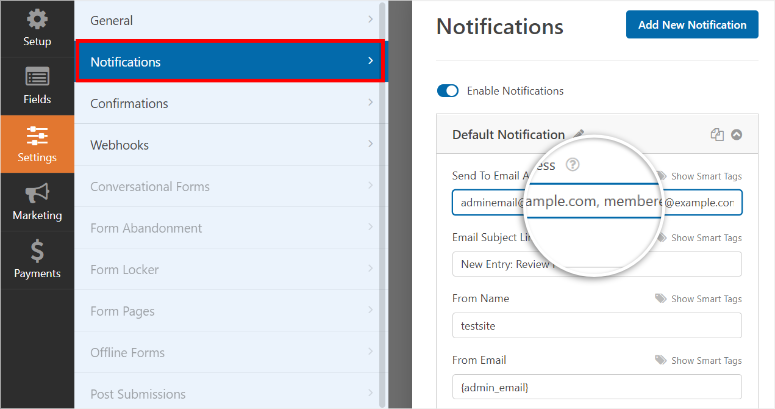
Task: Open the Form Abandonment section
Action: tap(231, 227)
